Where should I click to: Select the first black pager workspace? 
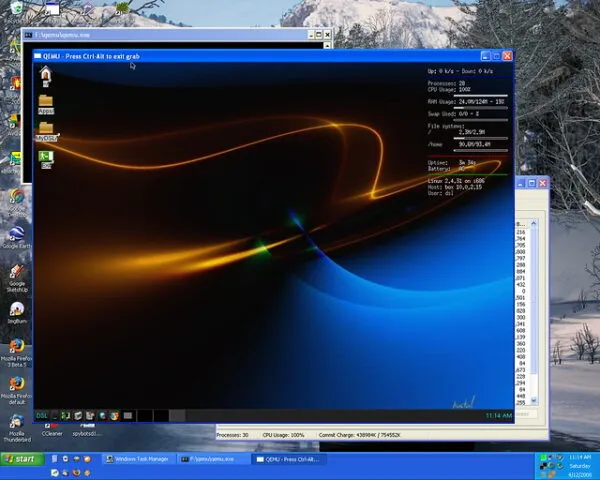[x=145, y=416]
